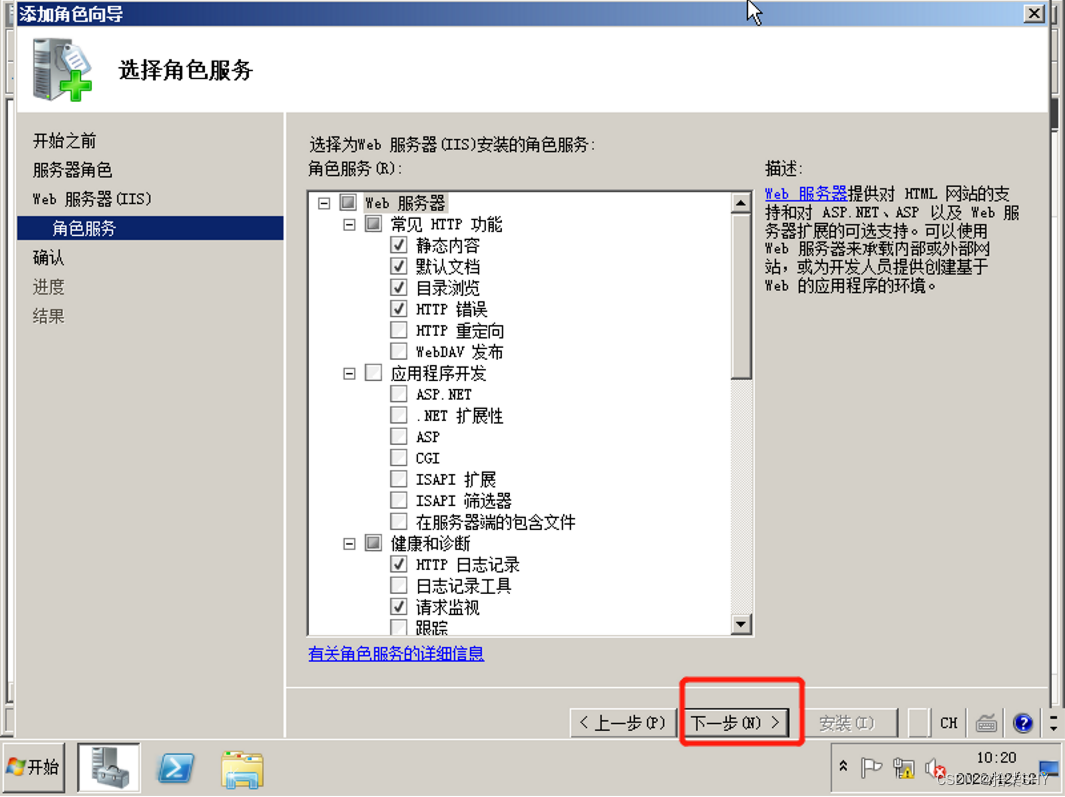Check the ASP.NET checkbox
This screenshot has height=797, width=1065.
point(399,393)
